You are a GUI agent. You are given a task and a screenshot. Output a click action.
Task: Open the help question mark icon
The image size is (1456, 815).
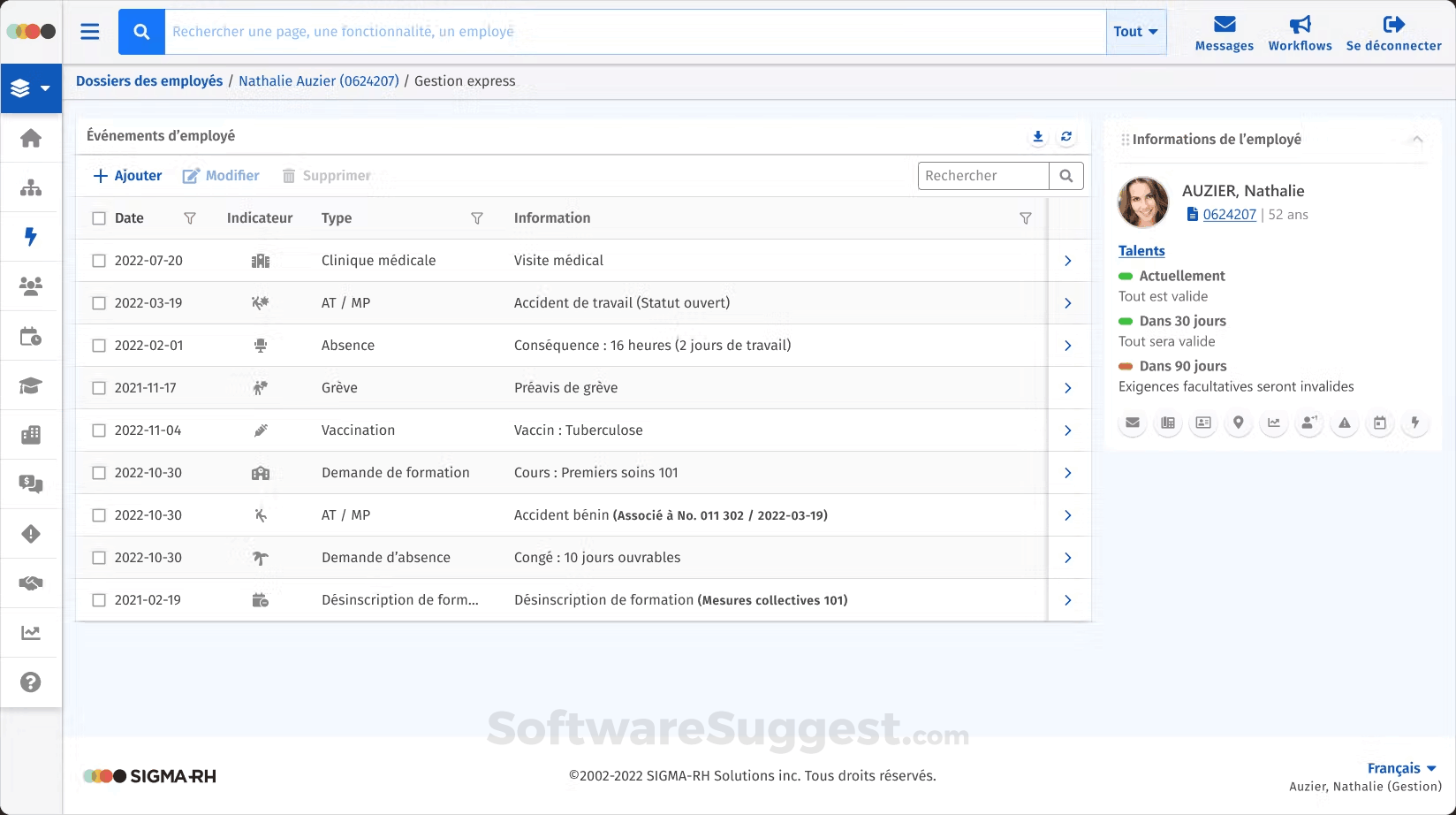(x=31, y=682)
